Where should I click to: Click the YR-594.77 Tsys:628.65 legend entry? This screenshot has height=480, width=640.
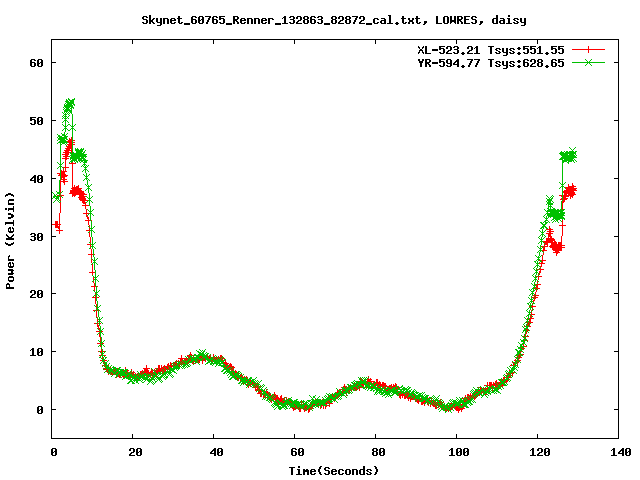(x=491, y=63)
